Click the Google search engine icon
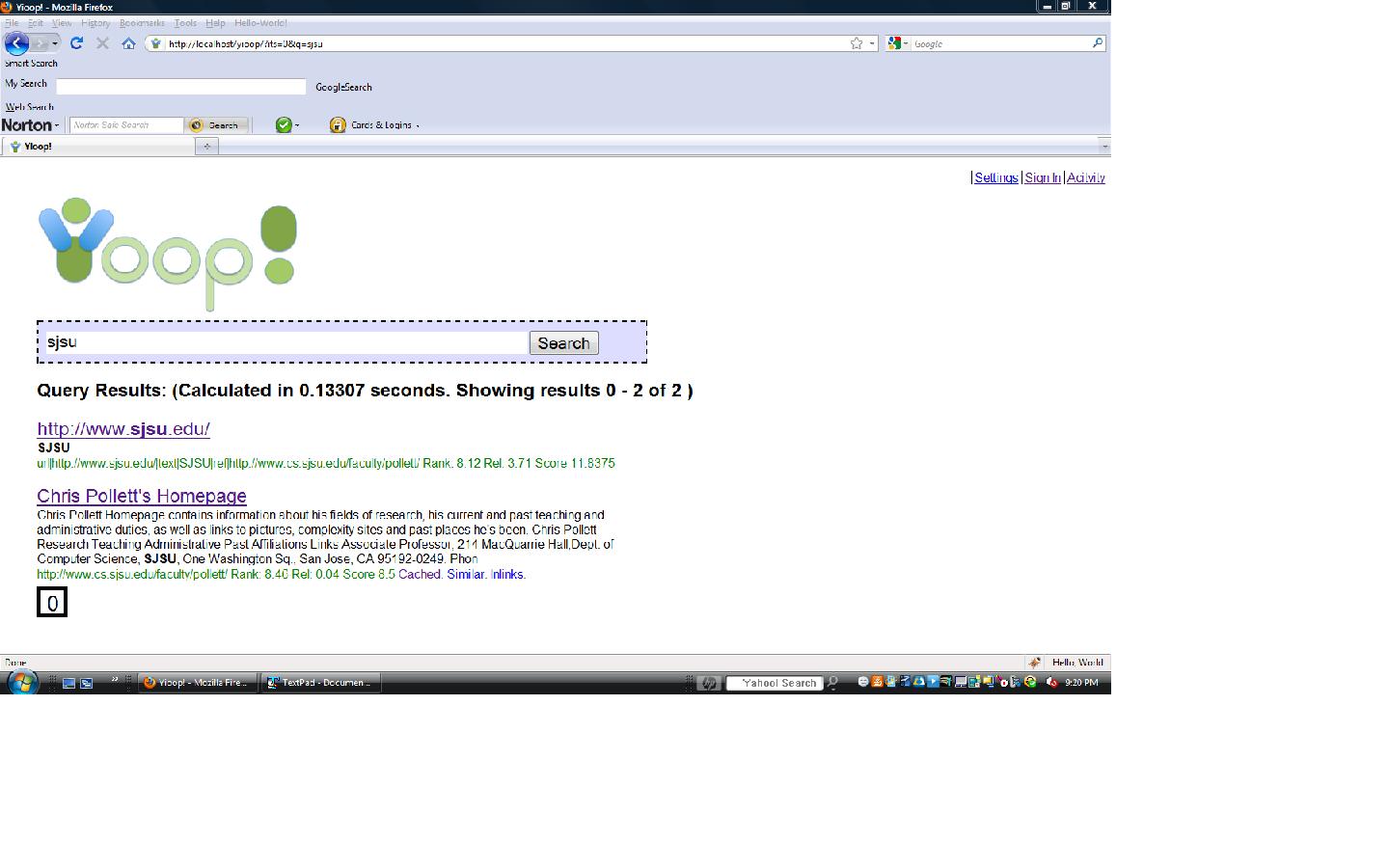Image resolution: width=1389 pixels, height=868 pixels. [x=894, y=43]
